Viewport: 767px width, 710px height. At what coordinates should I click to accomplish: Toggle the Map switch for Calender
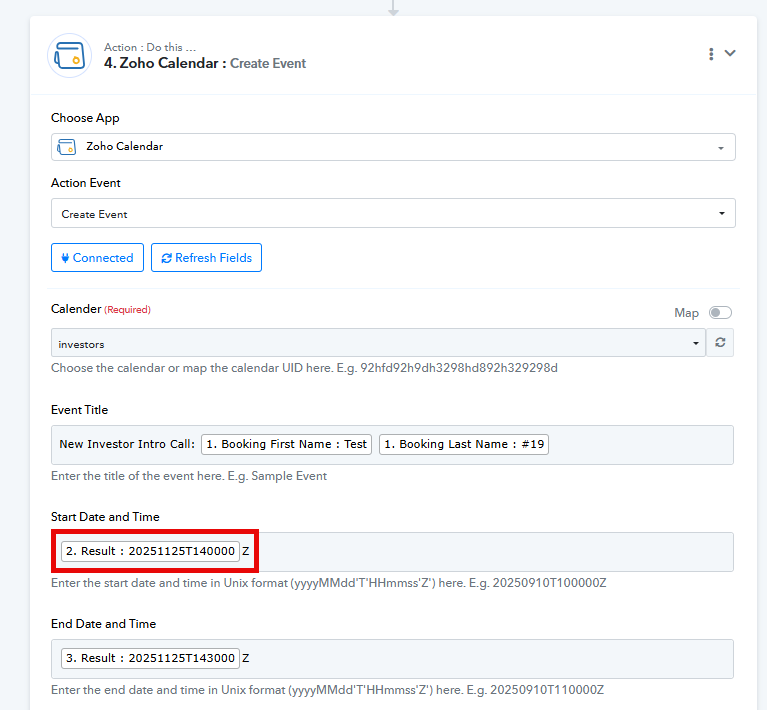[x=719, y=313]
